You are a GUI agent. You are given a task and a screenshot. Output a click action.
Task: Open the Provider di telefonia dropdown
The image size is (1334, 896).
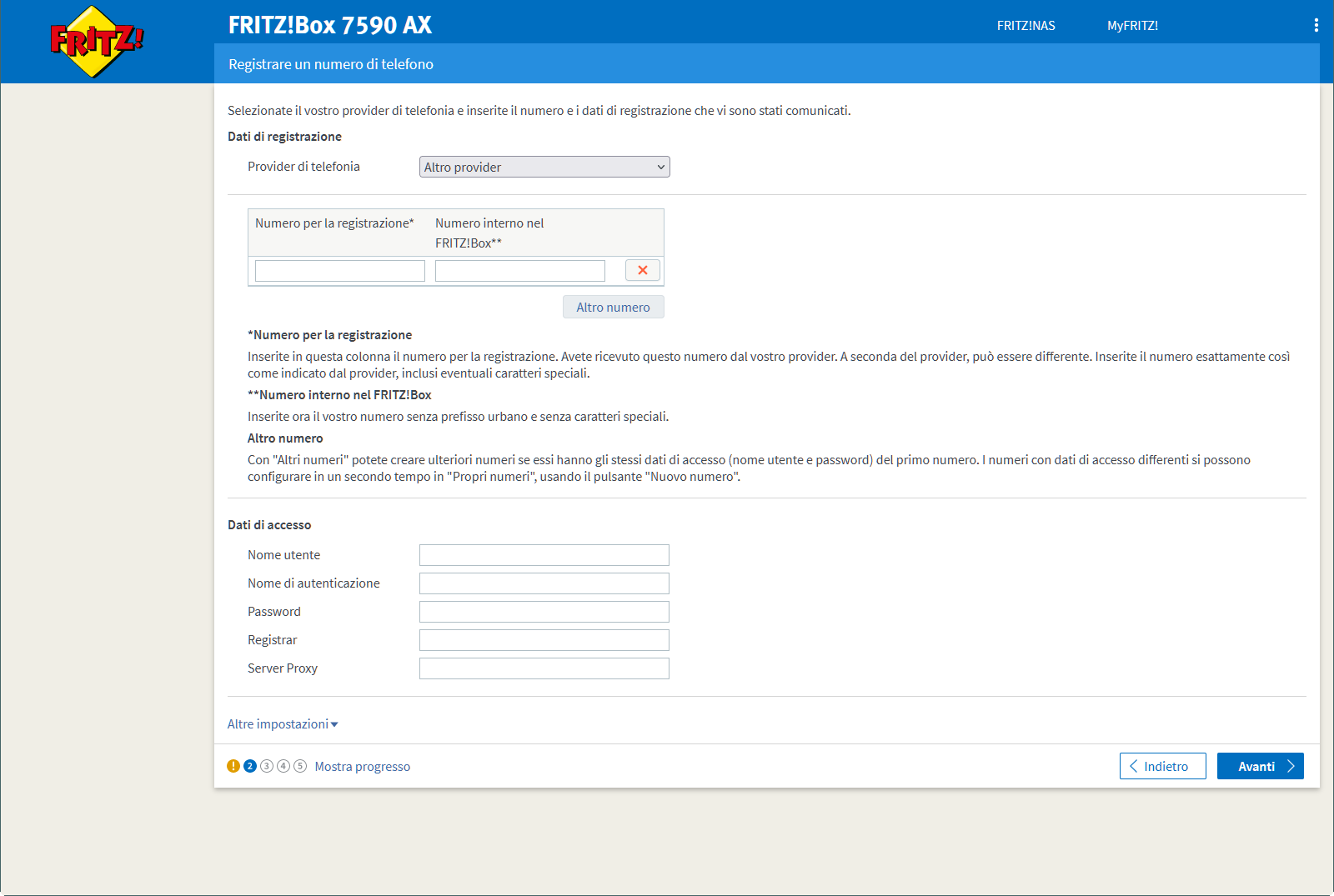(544, 167)
